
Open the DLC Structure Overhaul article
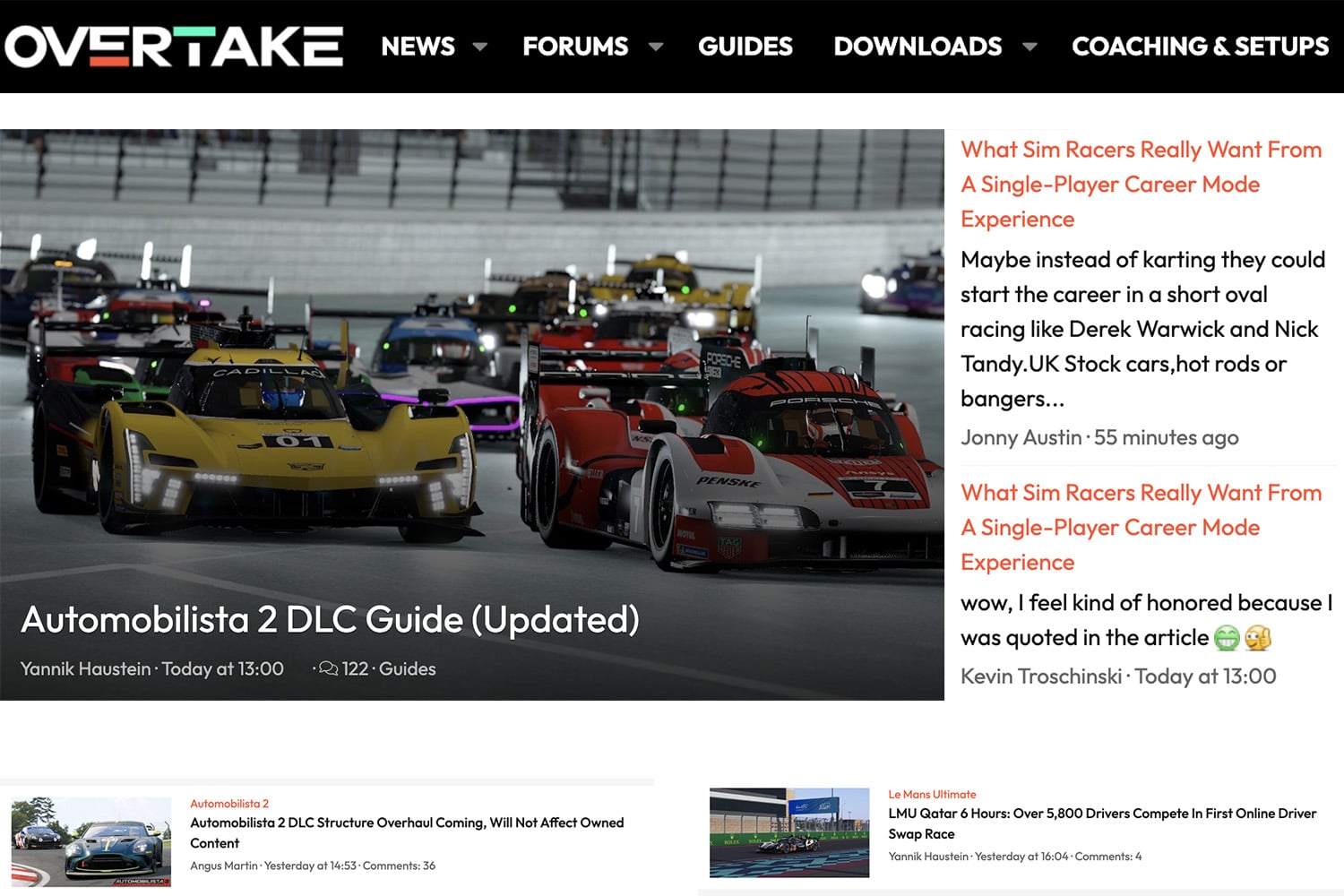click(x=407, y=832)
